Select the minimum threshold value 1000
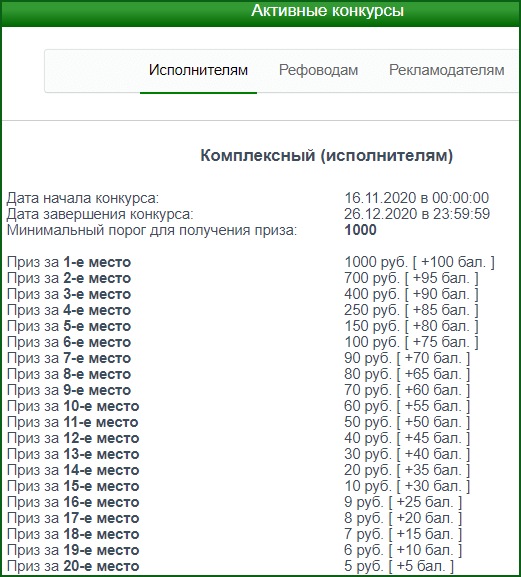 [x=360, y=230]
